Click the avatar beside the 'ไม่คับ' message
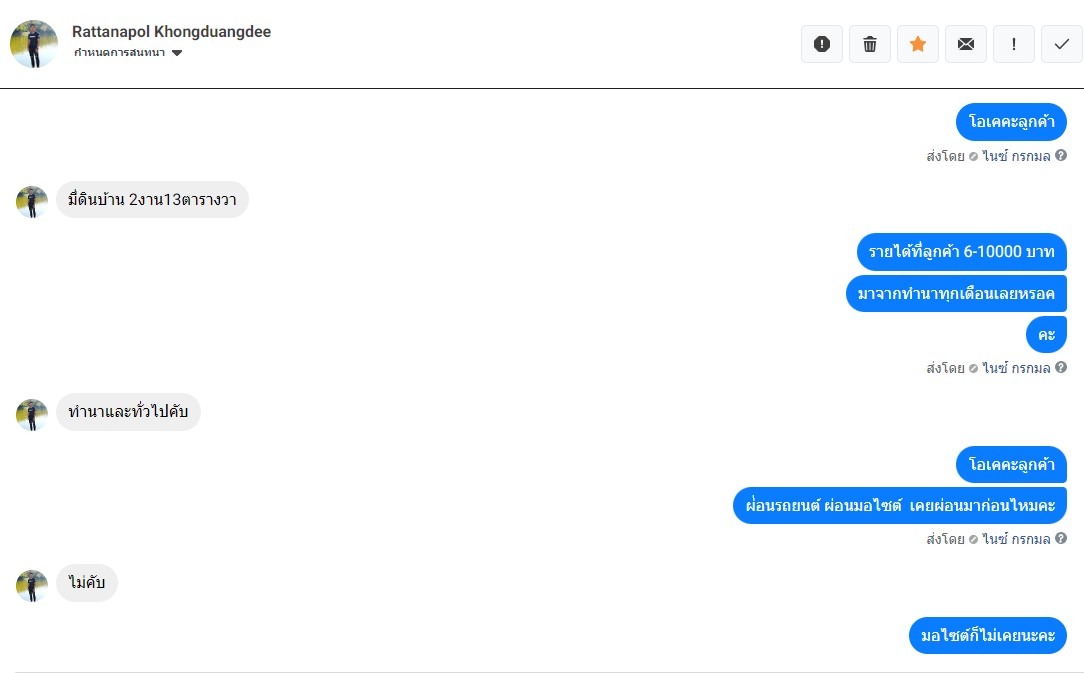 [x=32, y=585]
